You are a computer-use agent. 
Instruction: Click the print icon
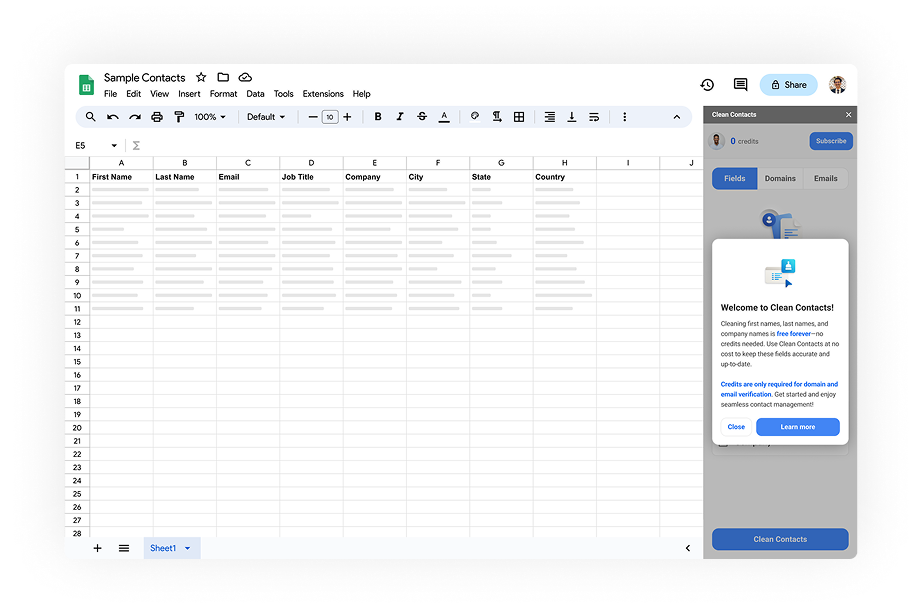(x=157, y=117)
